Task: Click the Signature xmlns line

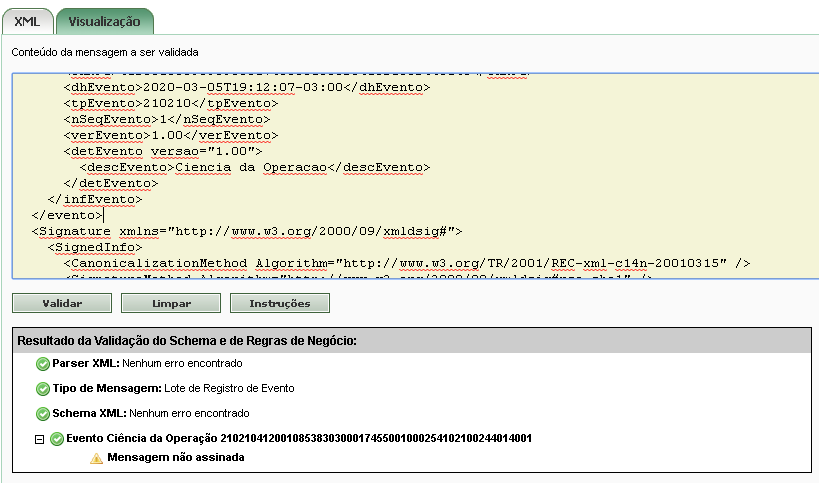Action: pos(247,231)
